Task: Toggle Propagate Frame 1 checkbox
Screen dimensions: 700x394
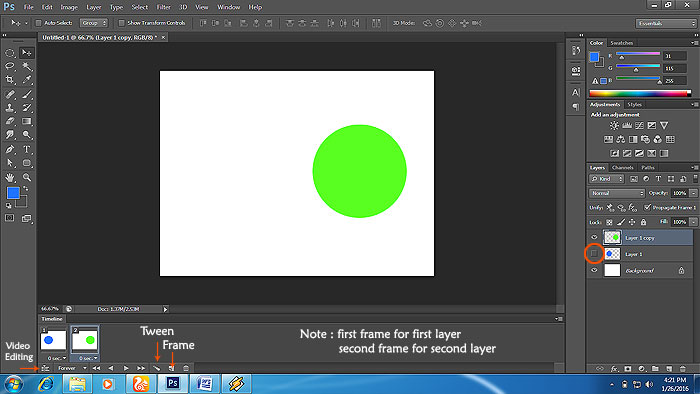Action: [x=647, y=207]
